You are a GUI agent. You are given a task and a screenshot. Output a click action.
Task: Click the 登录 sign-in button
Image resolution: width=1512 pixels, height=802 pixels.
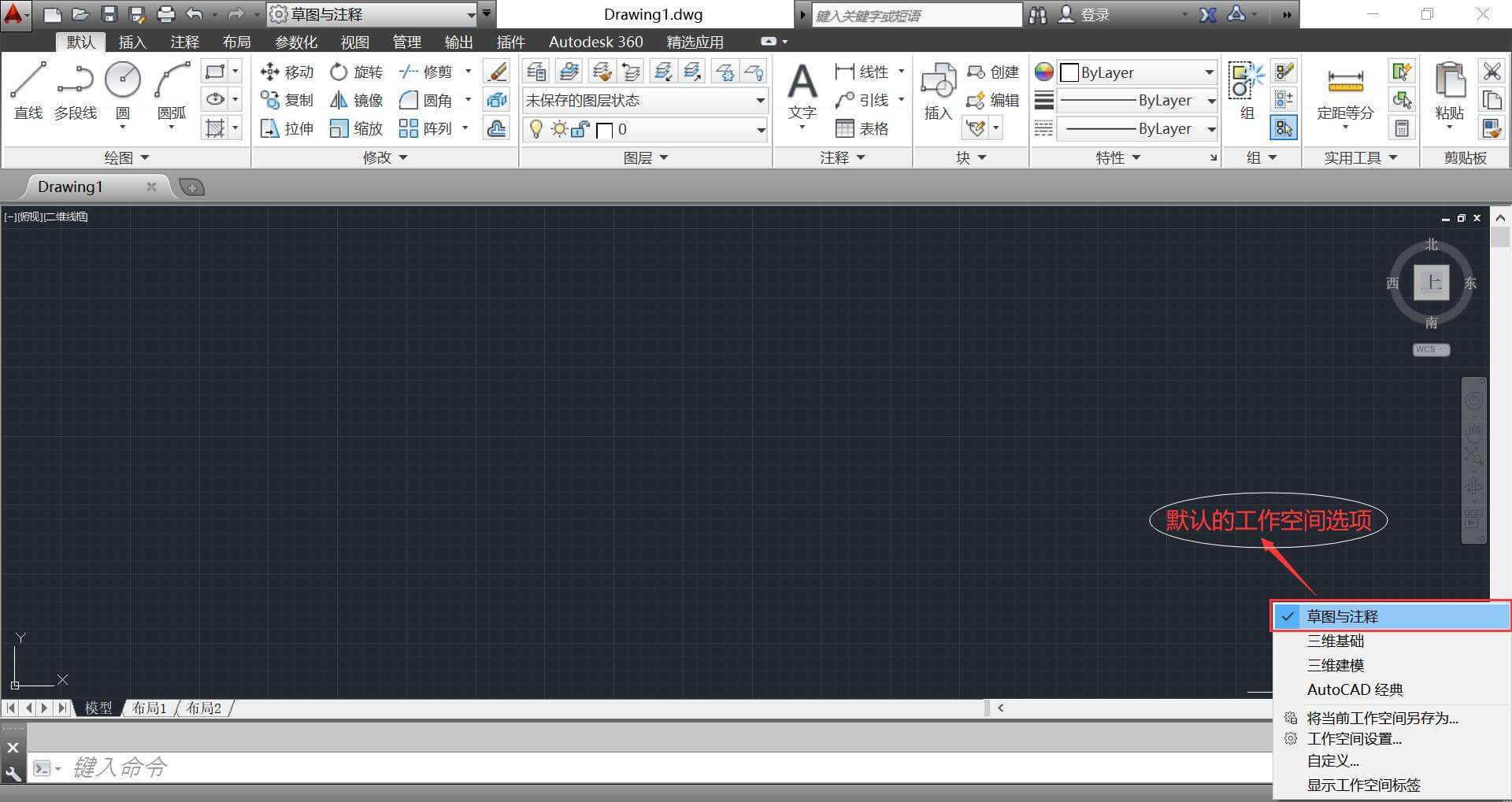(x=1084, y=14)
